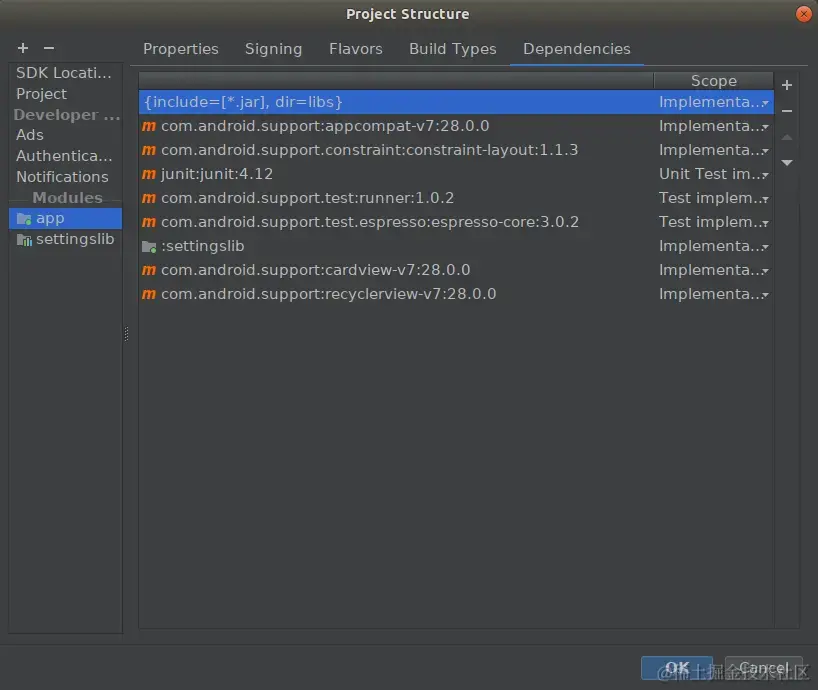Switch to the Properties tab

click(181, 49)
